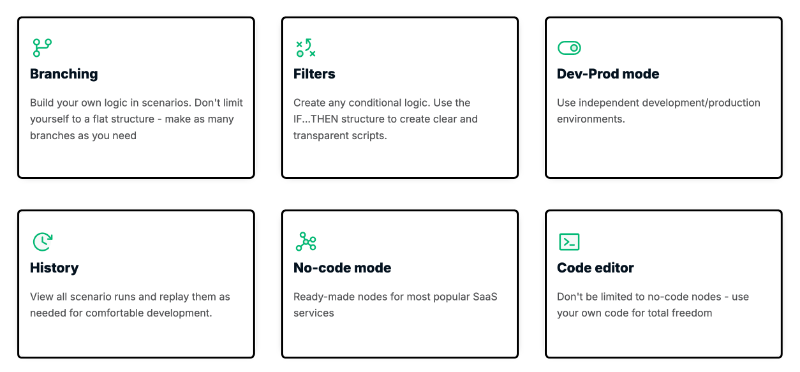Select the Branching heading

[64, 74]
